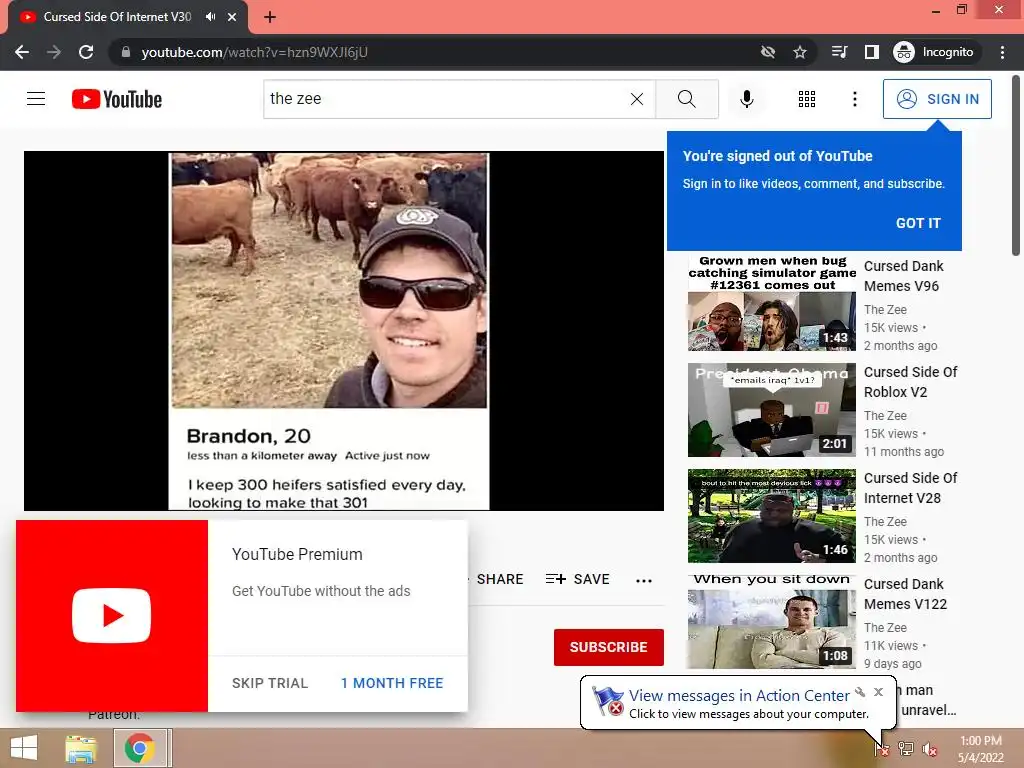The height and width of the screenshot is (768, 1024).
Task: Bookmark this page with the star icon
Action: click(800, 52)
